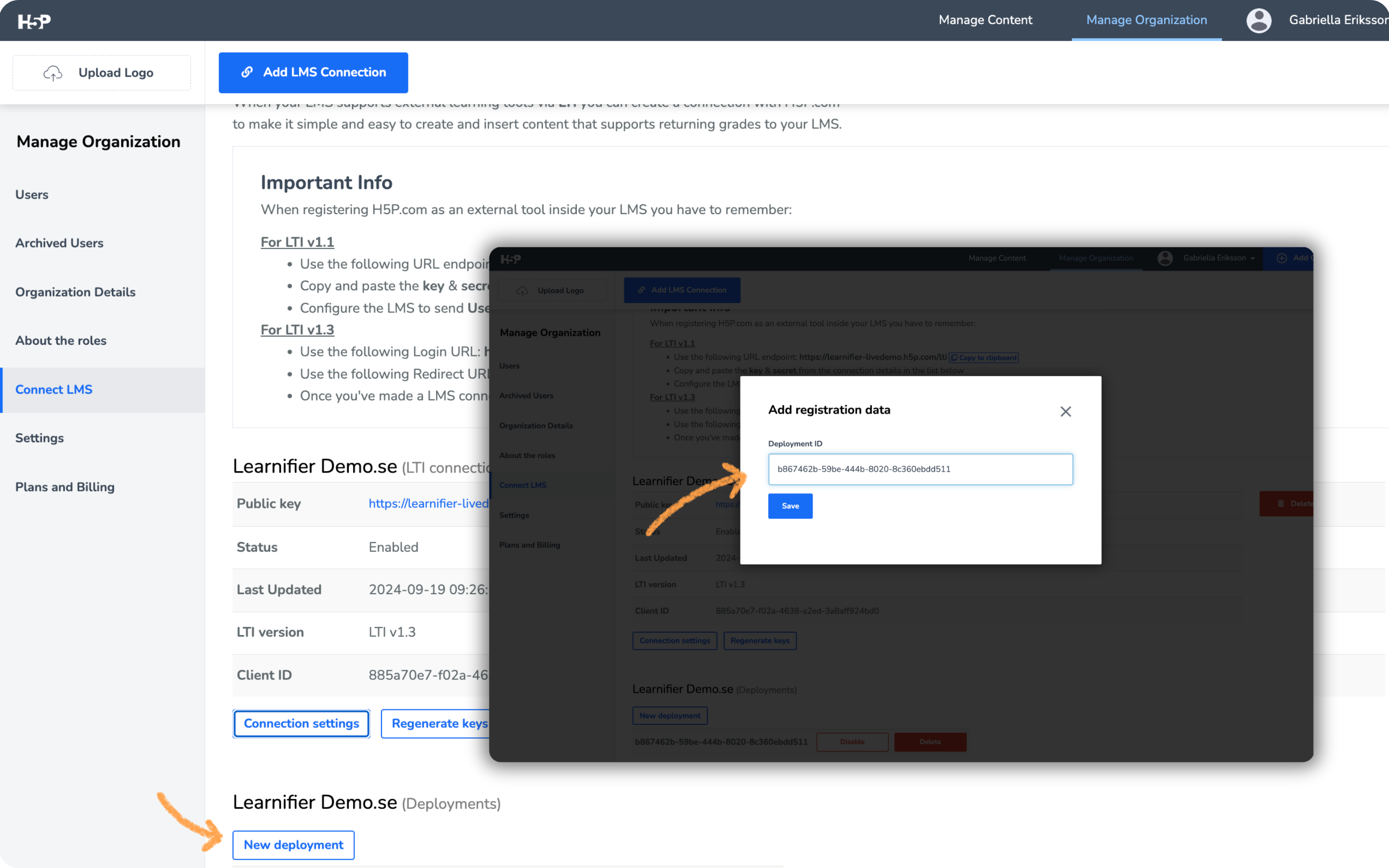Open Organization Details in the overlay sidebar
Screen dimensions: 1389x868
536,425
